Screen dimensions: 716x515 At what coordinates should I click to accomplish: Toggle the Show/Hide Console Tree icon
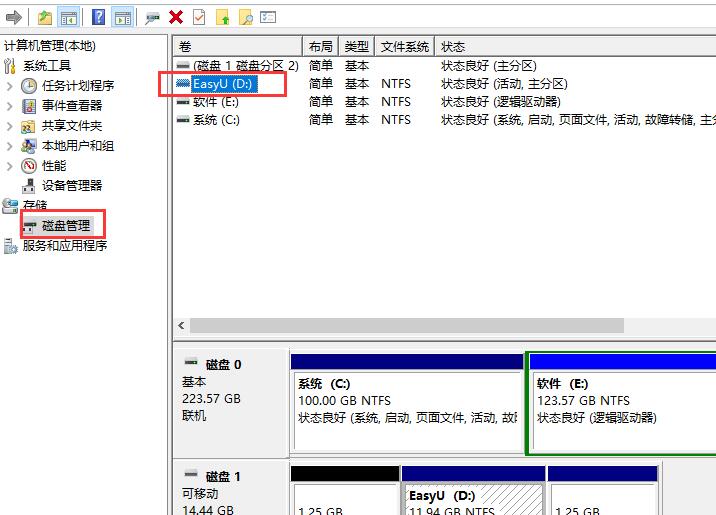coord(68,18)
